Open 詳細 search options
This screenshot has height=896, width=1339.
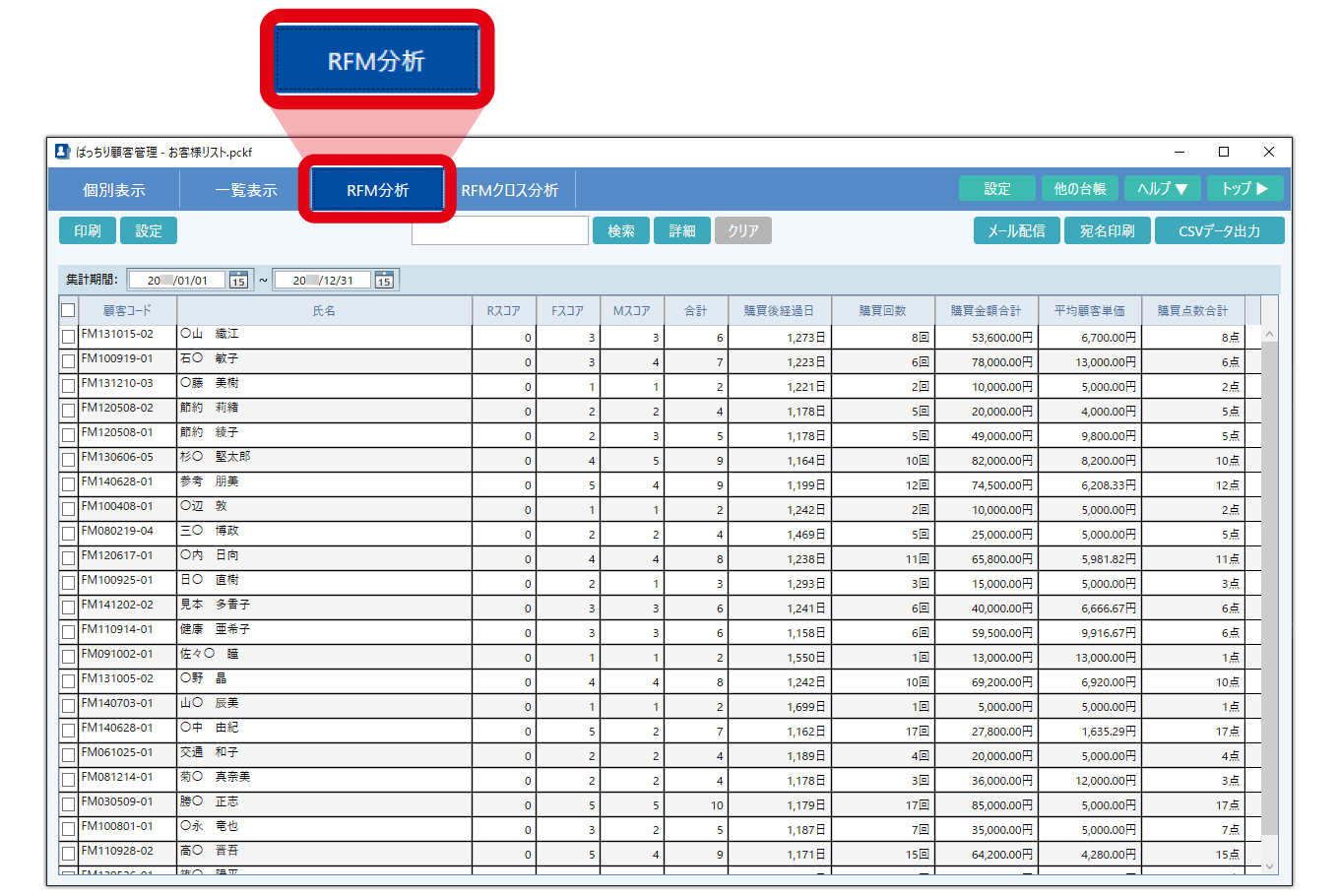[x=682, y=230]
